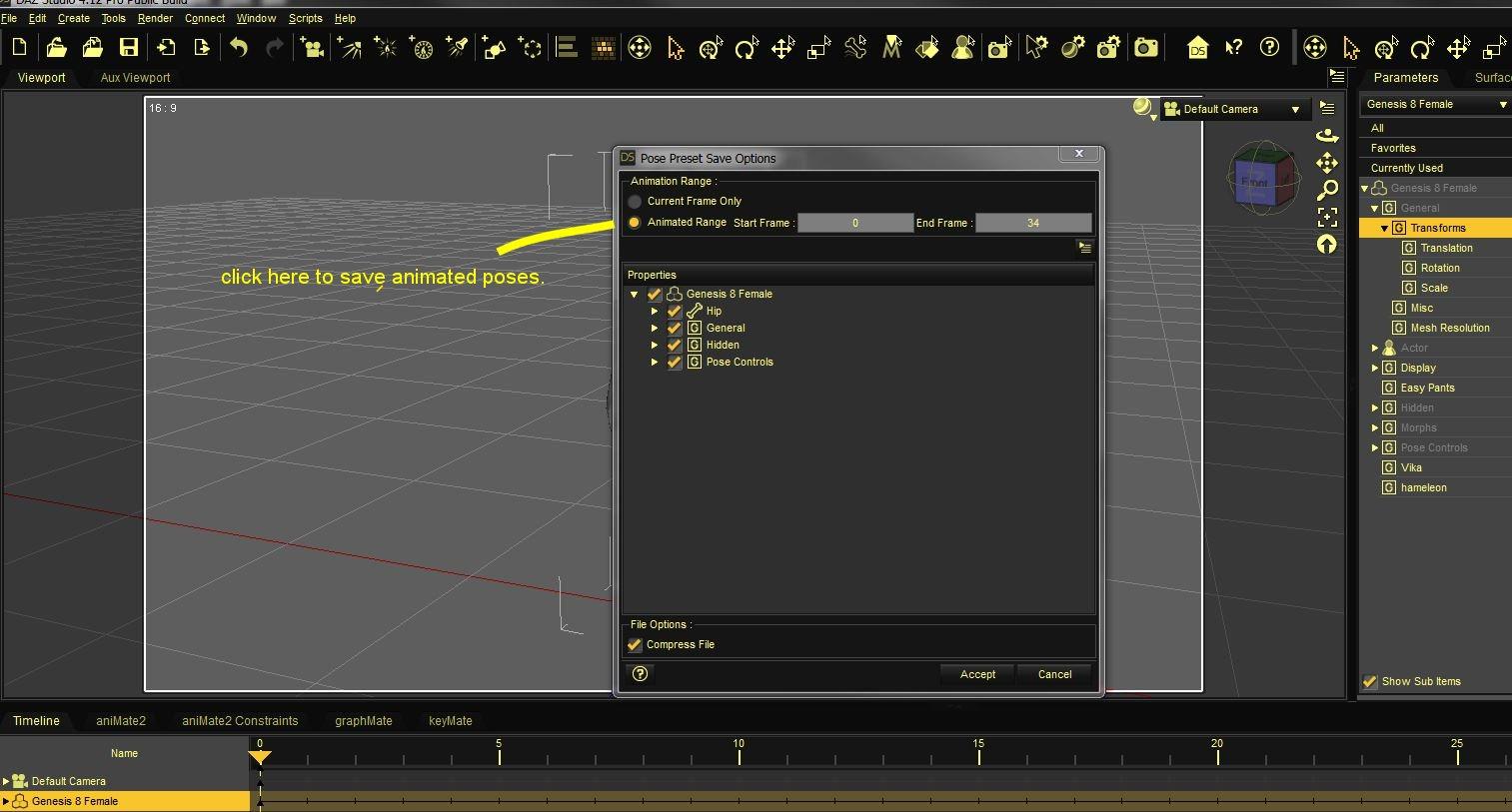This screenshot has width=1512, height=812.
Task: Click the Start Frame value field
Action: click(855, 224)
